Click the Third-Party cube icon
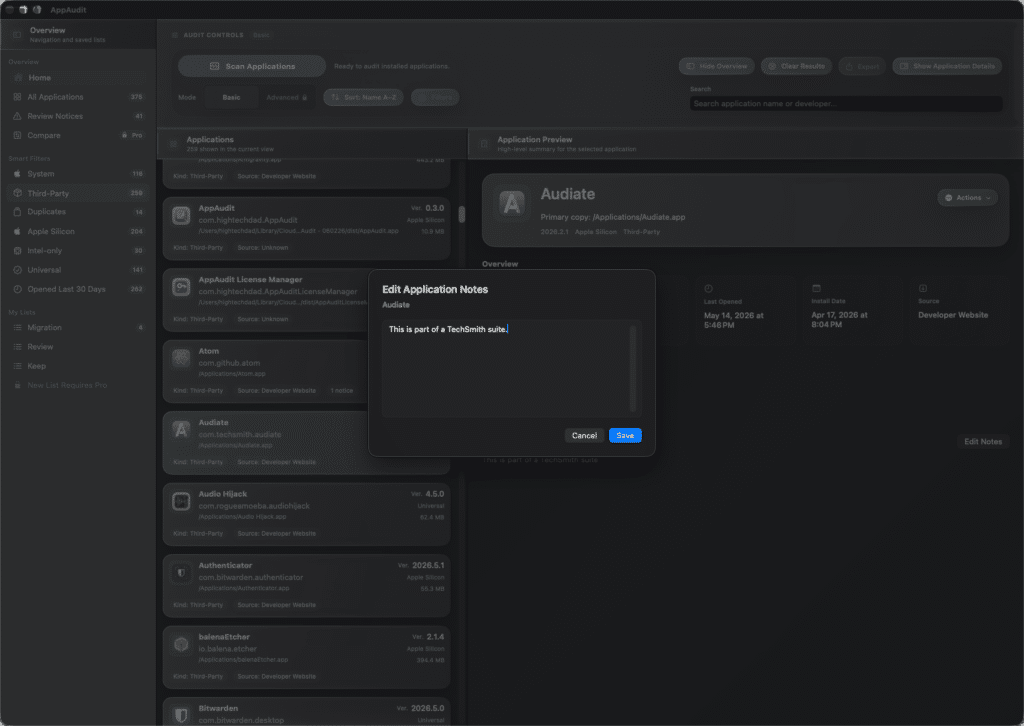 (18, 193)
